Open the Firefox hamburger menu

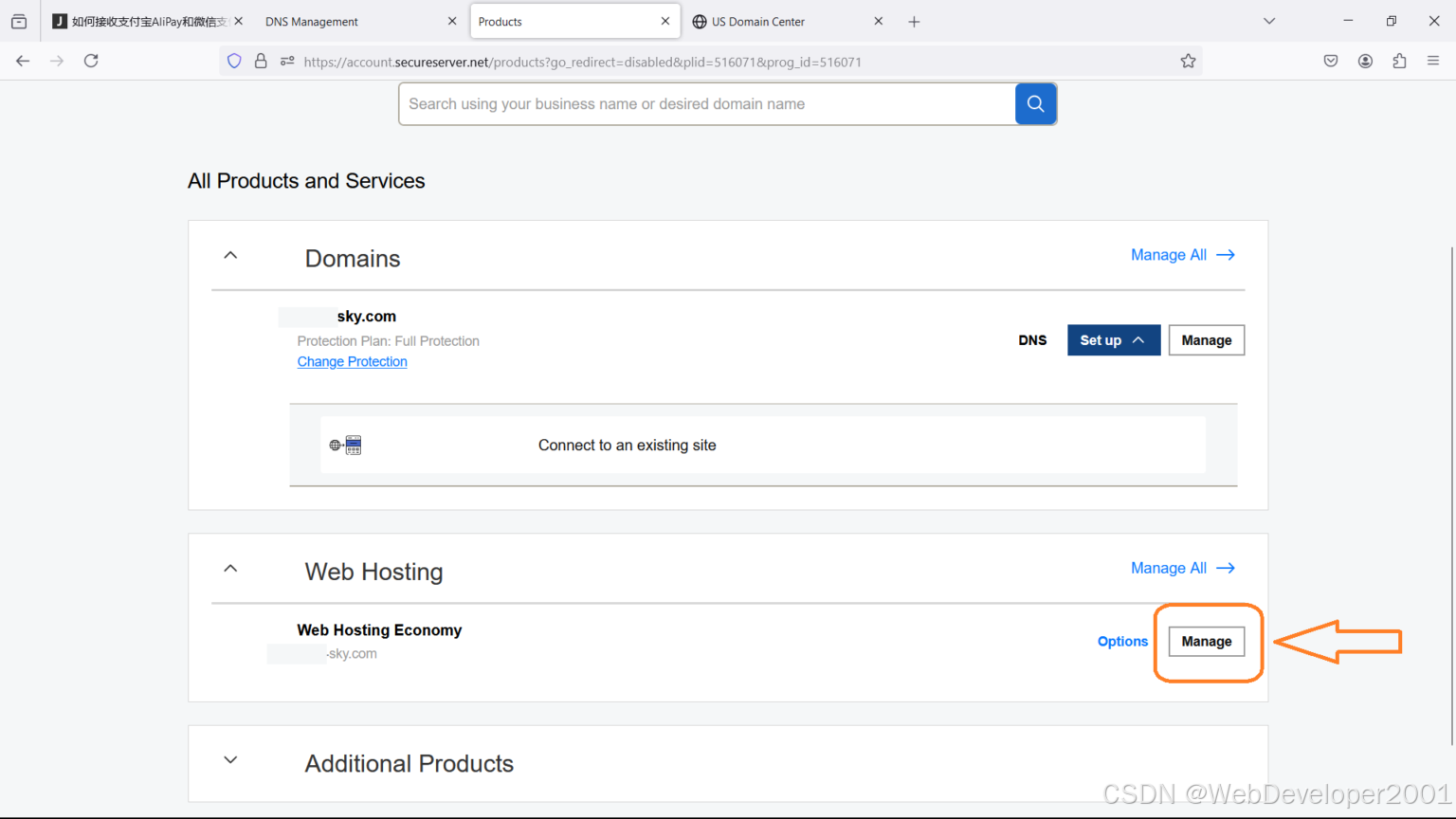[1433, 61]
